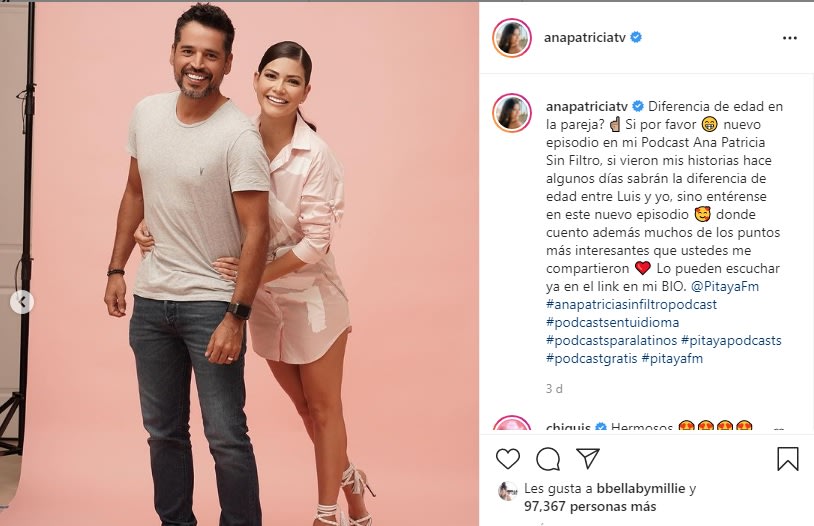Open the #anapatriciasinfiltropodcast hashtag
The image size is (814, 526).
pos(631,304)
